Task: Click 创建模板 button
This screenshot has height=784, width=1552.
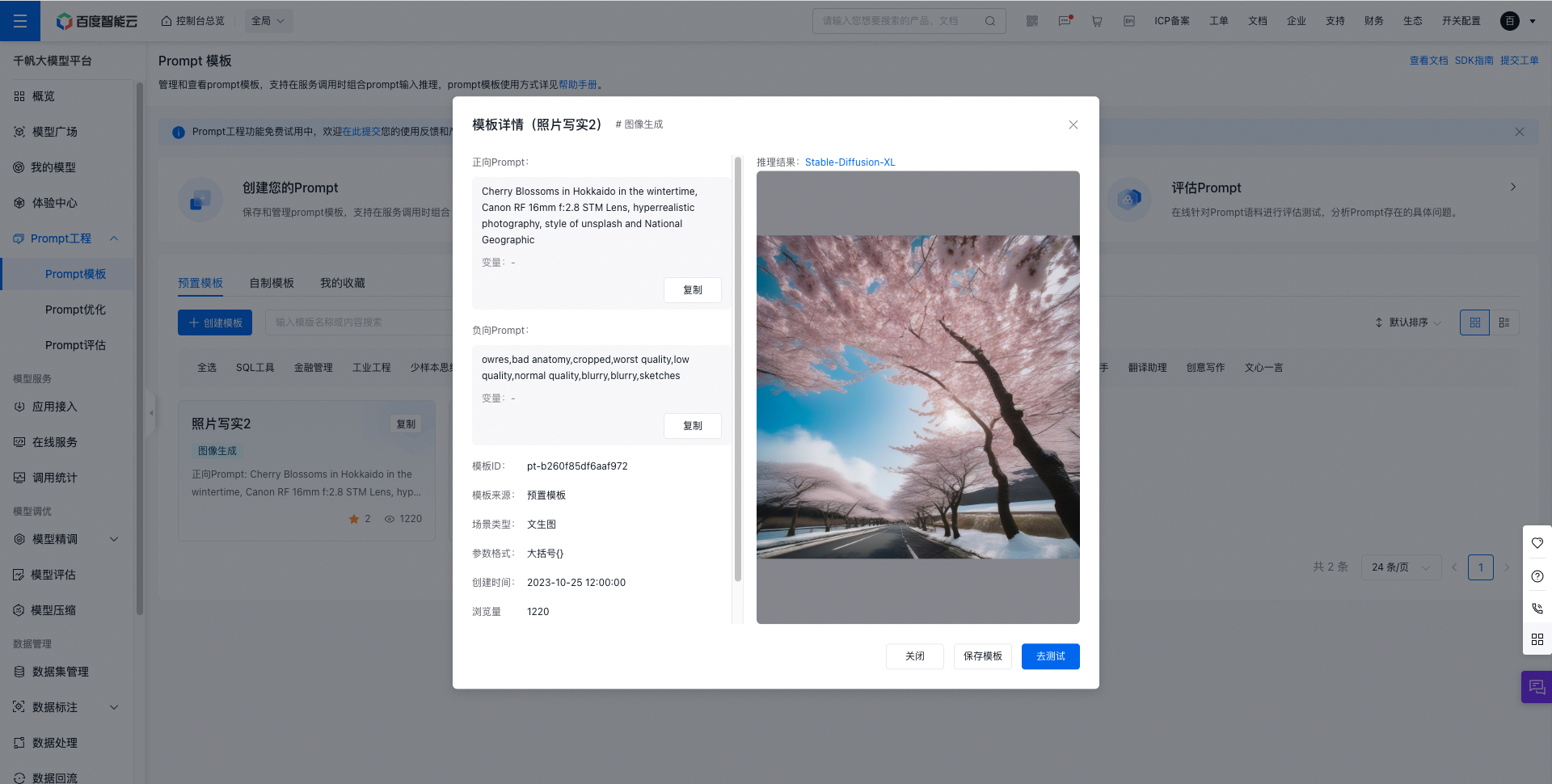Action: pos(215,322)
